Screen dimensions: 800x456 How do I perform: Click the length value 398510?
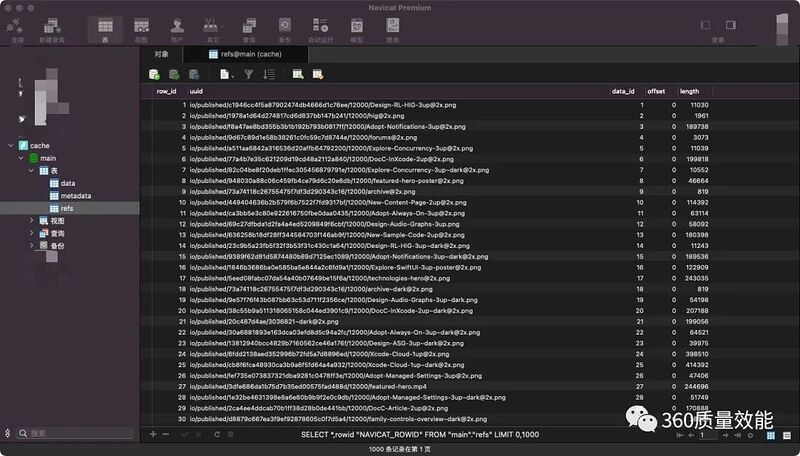pyautogui.click(x=697, y=354)
